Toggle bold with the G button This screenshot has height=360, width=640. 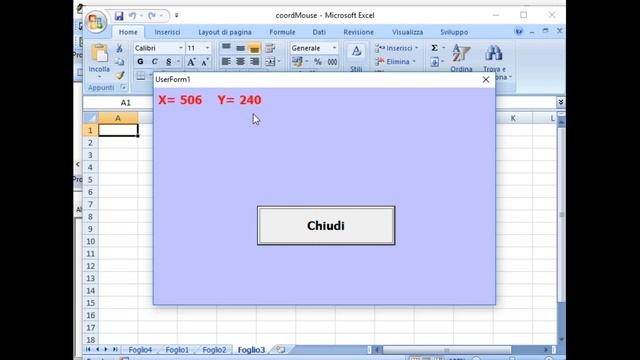pyautogui.click(x=140, y=62)
